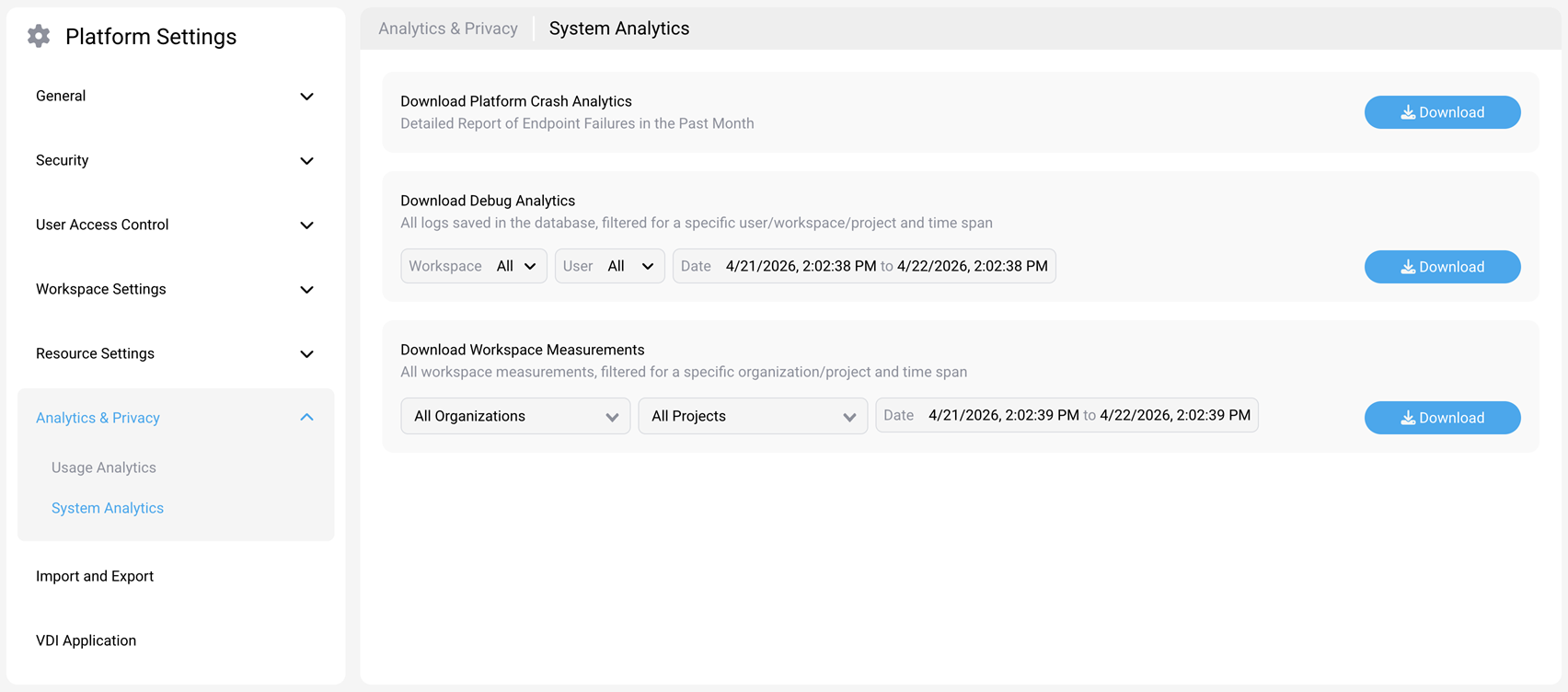1568x692 pixels.
Task: Open the Security settings menu
Action: click(63, 160)
